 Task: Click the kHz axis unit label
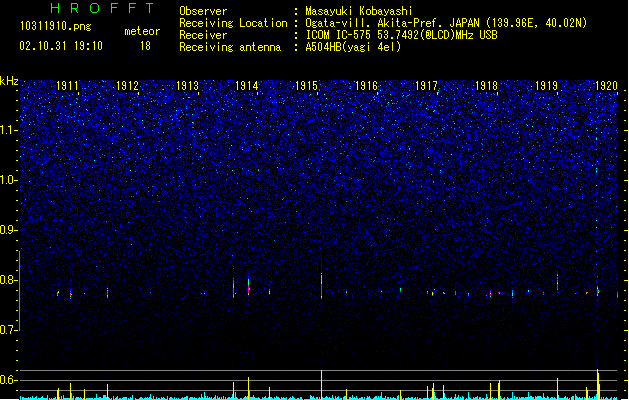pyautogui.click(x=9, y=81)
